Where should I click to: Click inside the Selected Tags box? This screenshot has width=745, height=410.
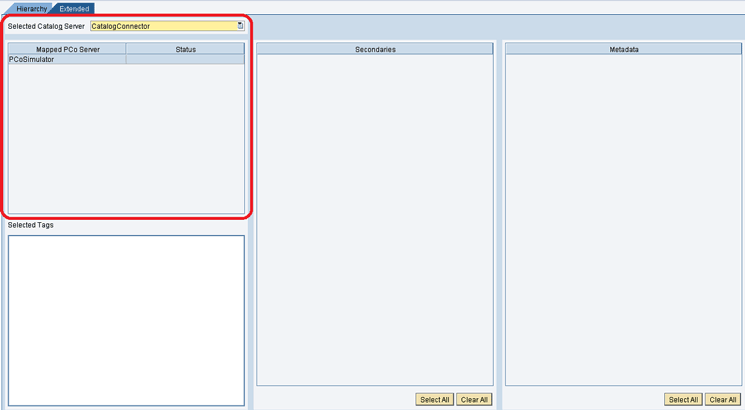coord(126,320)
